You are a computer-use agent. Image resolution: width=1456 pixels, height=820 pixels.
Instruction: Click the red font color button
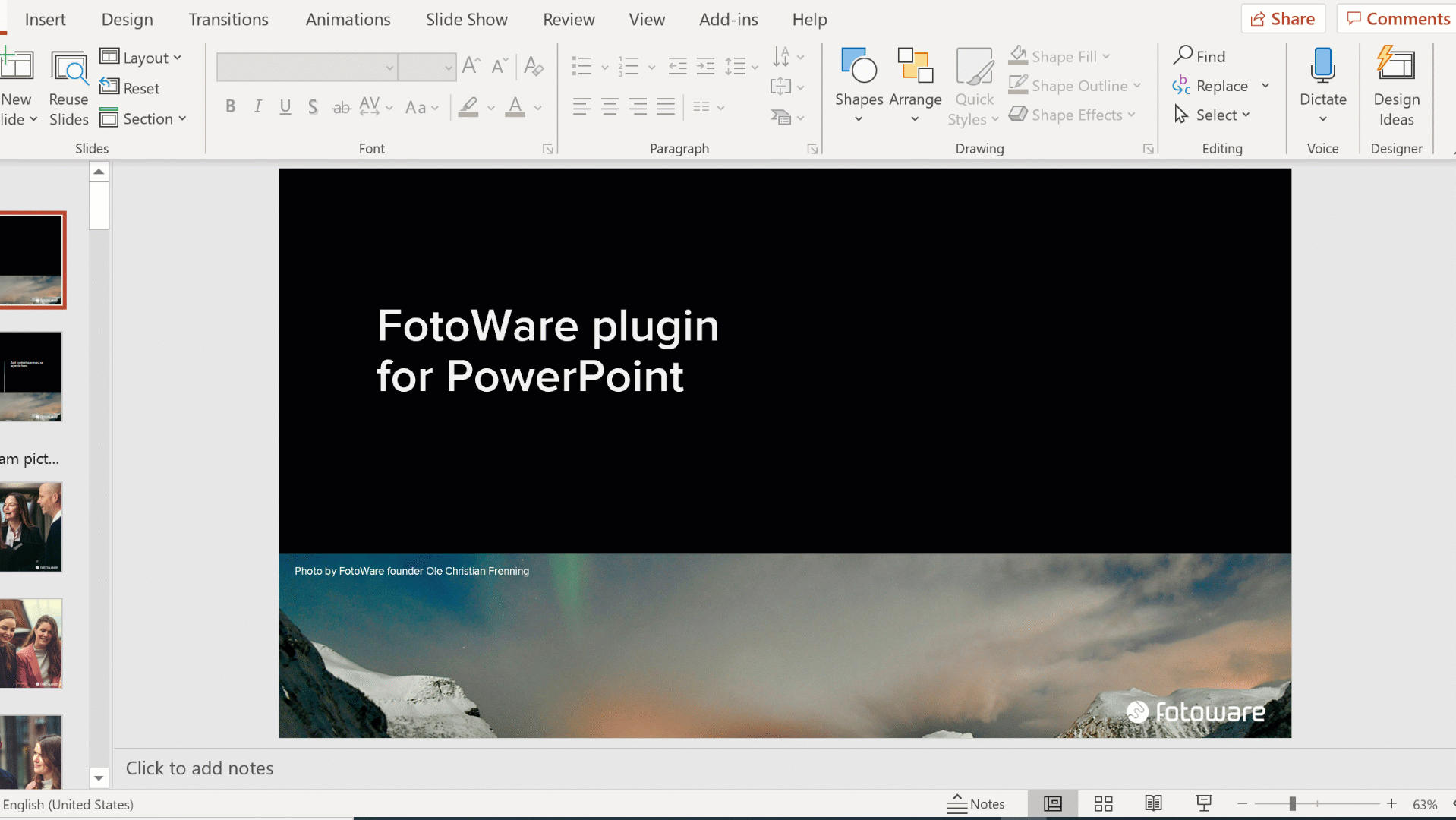point(515,107)
